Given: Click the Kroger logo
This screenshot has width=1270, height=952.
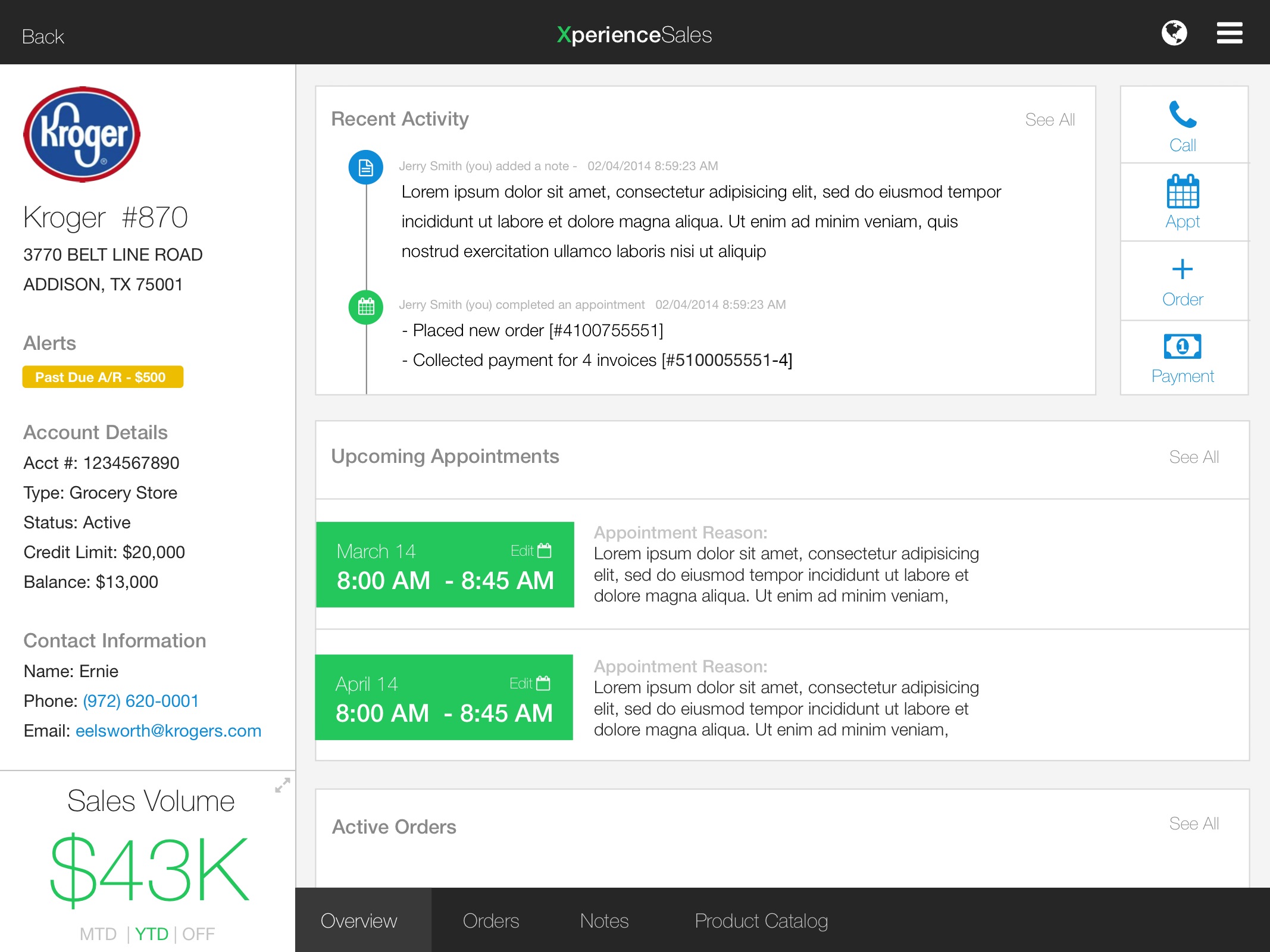Looking at the screenshot, I should (82, 134).
